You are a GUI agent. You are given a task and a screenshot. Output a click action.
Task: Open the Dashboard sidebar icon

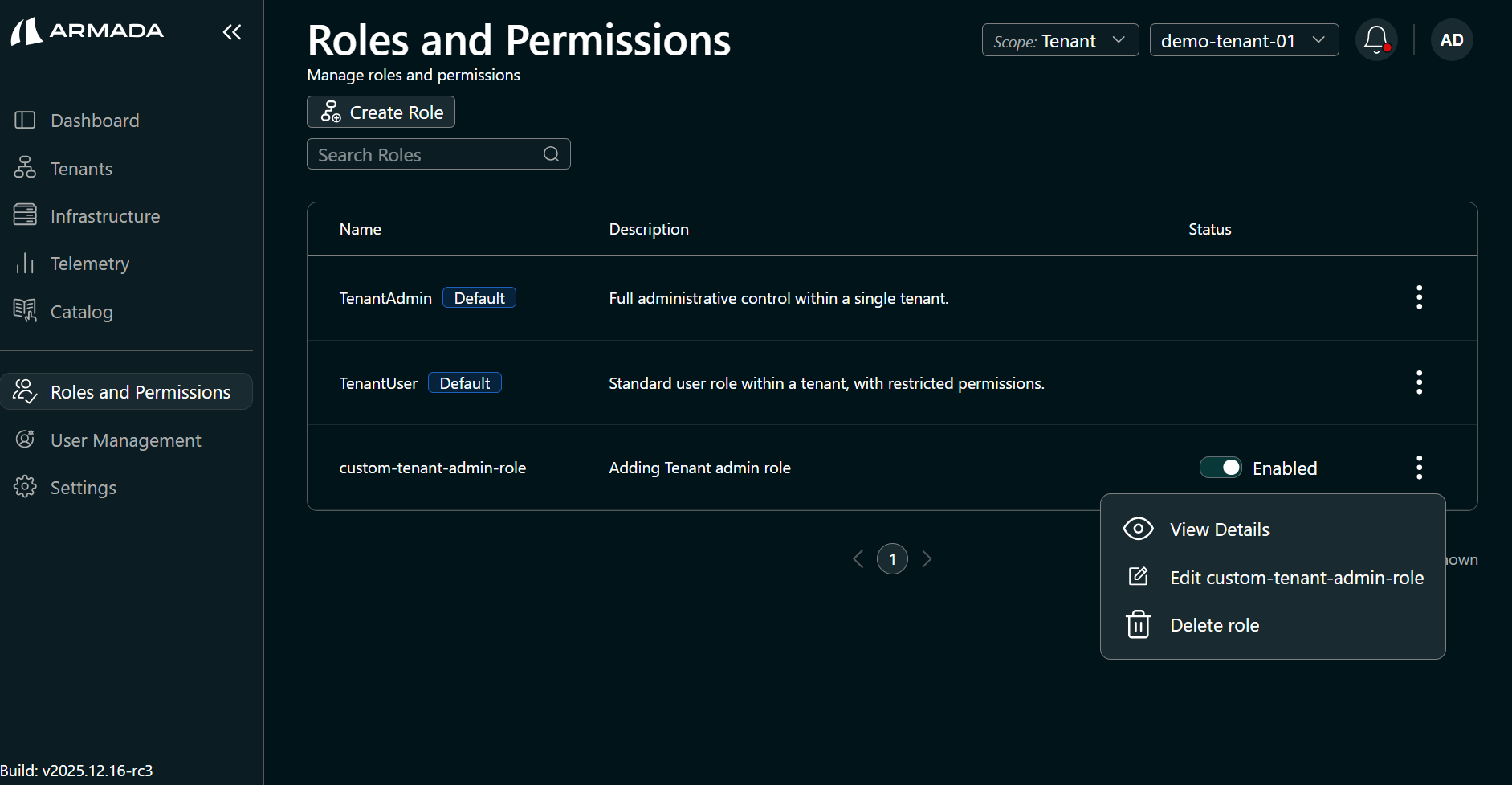[x=25, y=120]
